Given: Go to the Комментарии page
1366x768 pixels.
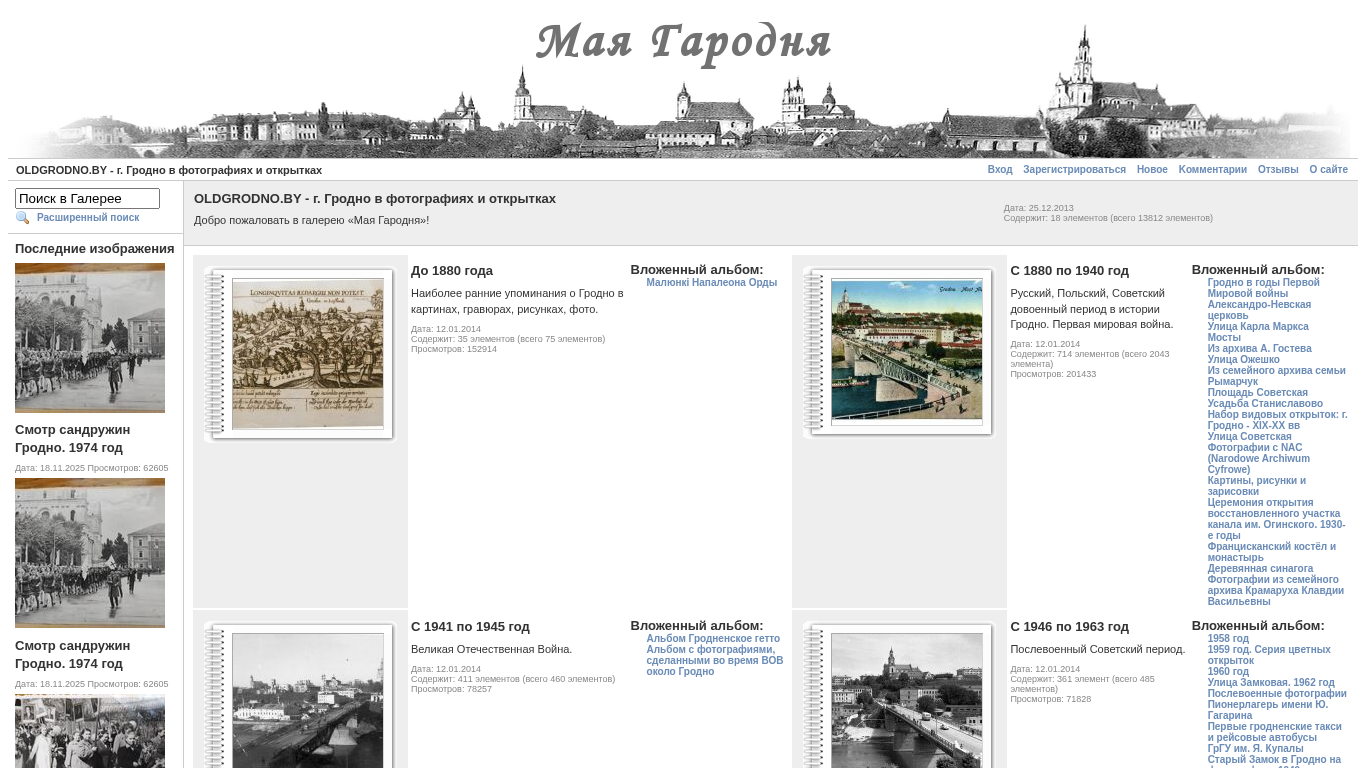Looking at the screenshot, I should click(x=1212, y=170).
